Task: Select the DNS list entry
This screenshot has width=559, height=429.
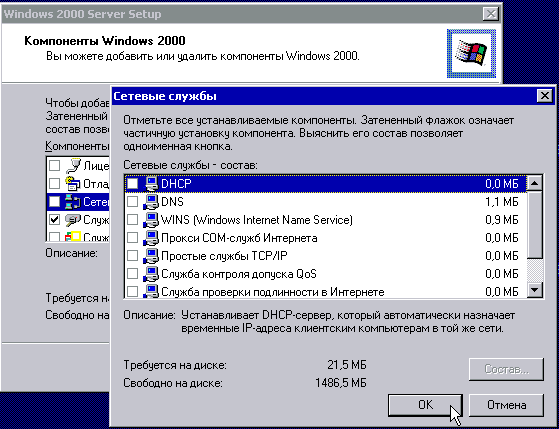Action: [325, 202]
